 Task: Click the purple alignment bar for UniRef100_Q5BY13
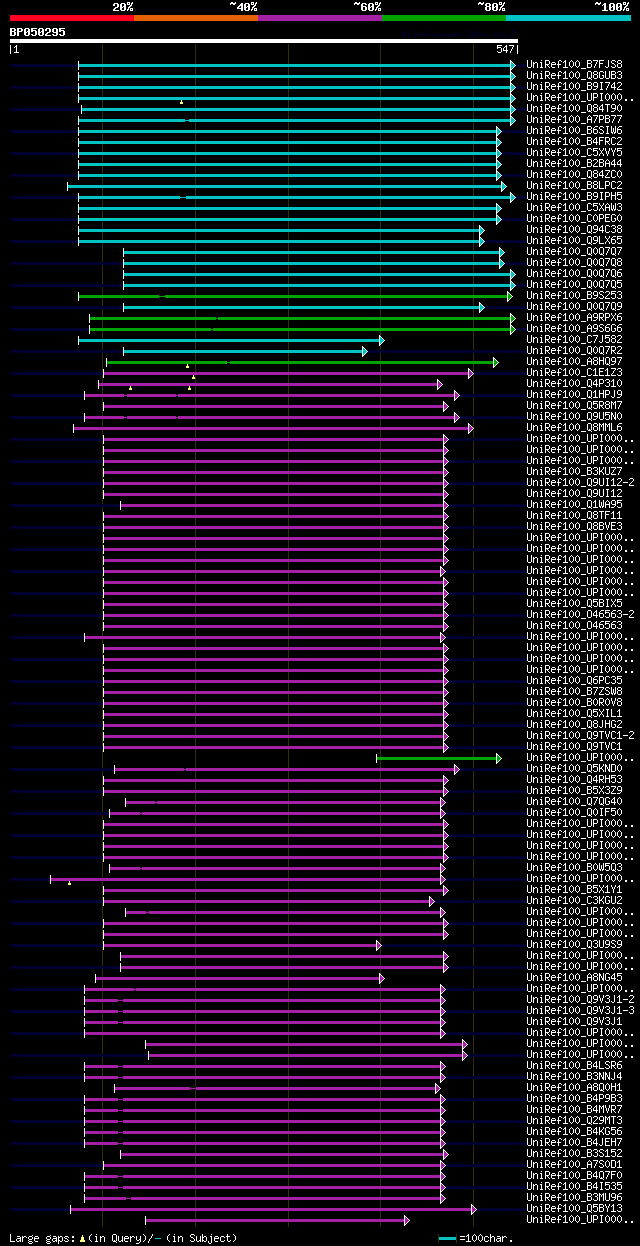[x=273, y=1209]
